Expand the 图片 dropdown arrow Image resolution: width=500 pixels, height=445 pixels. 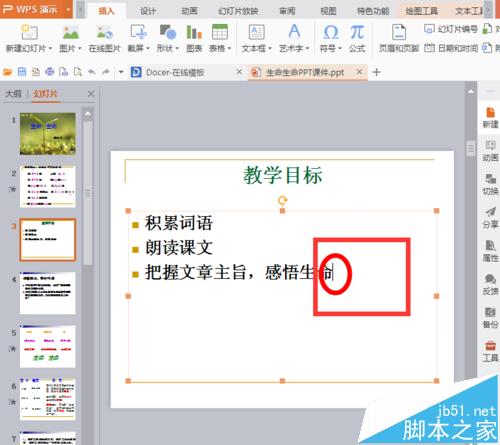click(x=80, y=49)
